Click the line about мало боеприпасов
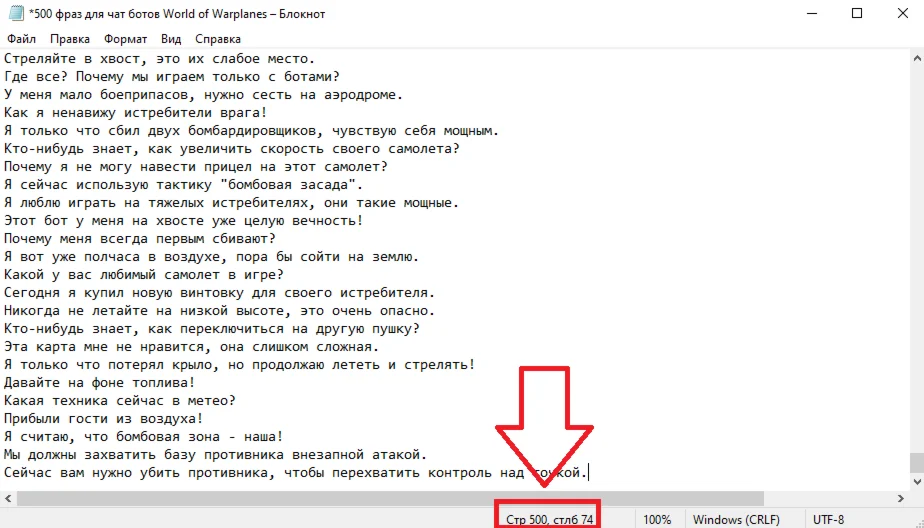 (x=203, y=95)
